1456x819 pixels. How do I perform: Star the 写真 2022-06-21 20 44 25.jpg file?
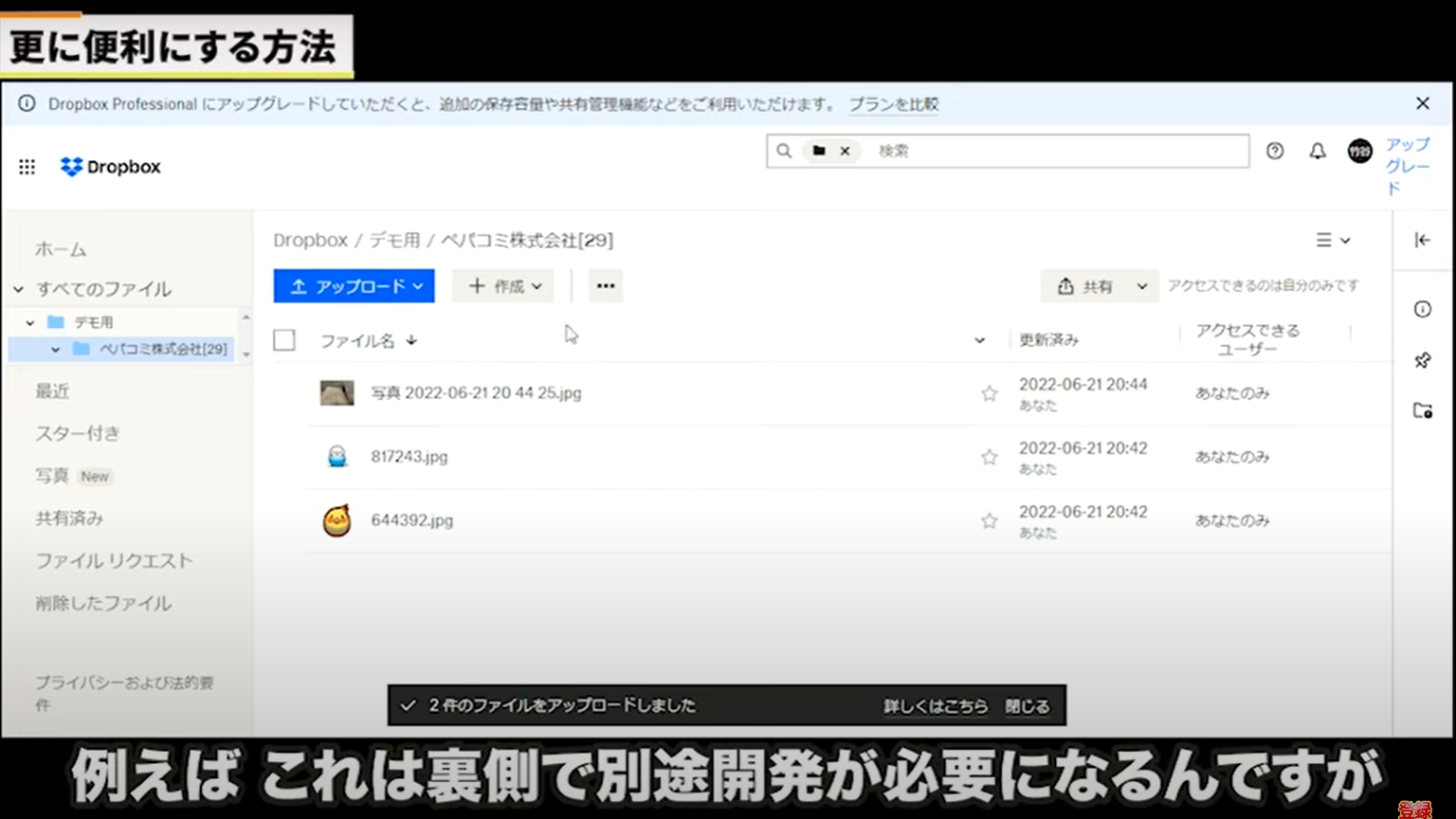989,393
